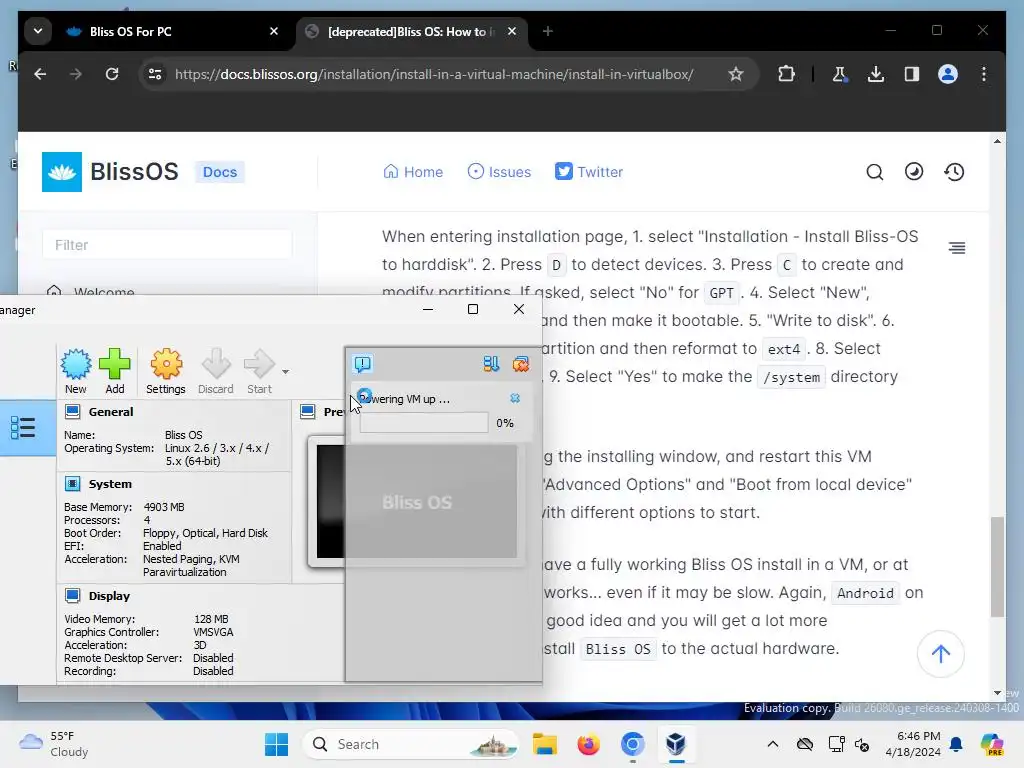Click the browser profile avatar

pos(948,74)
